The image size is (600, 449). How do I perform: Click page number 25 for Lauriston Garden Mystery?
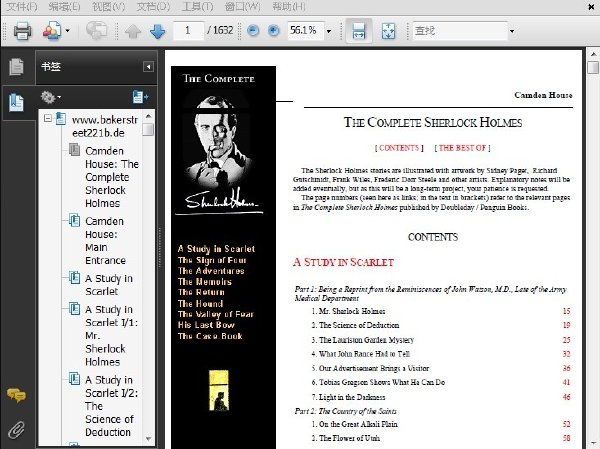[566, 340]
